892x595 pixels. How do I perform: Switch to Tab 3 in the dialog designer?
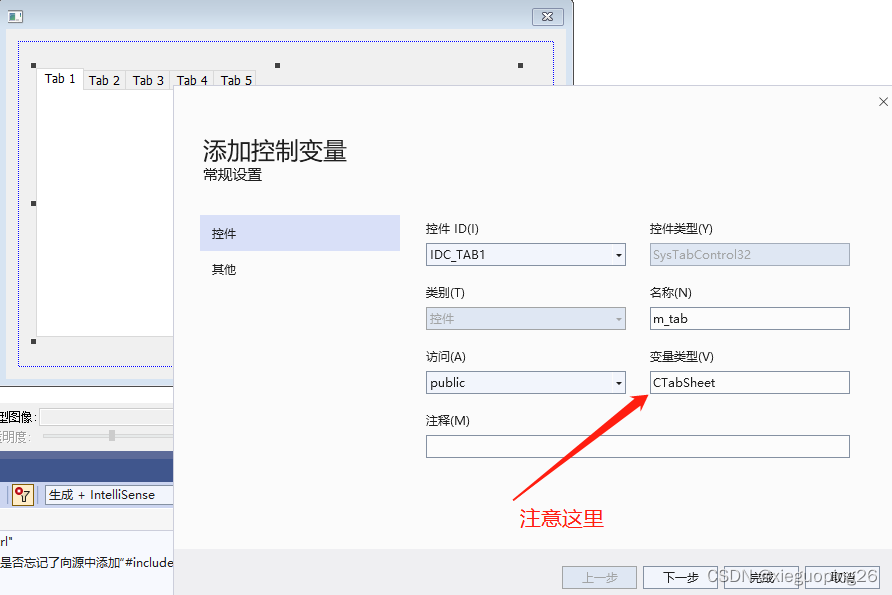coord(148,81)
